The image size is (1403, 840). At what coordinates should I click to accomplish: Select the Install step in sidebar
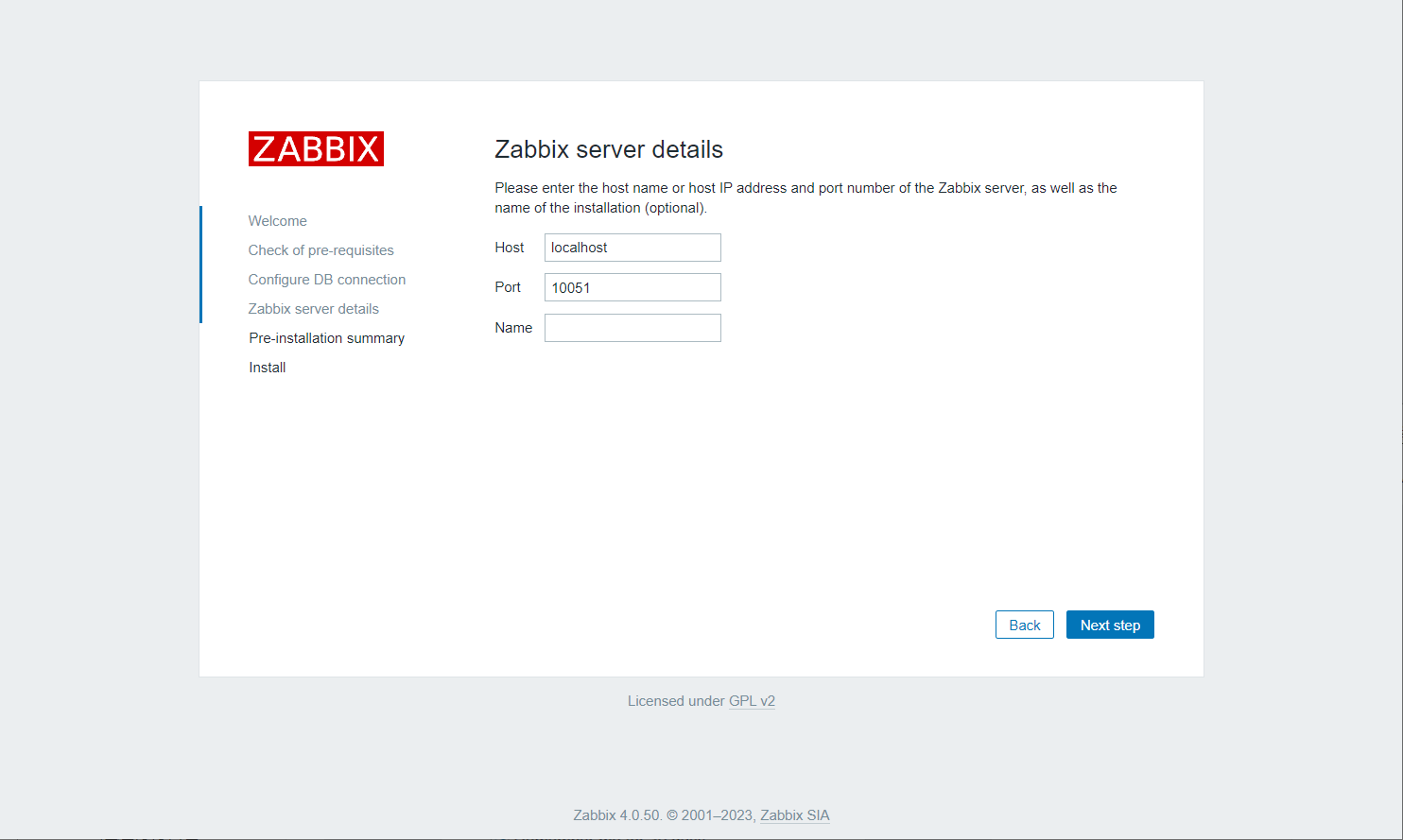267,368
